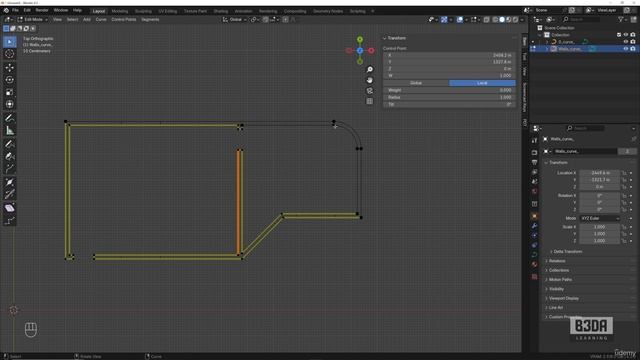The width and height of the screenshot is (640, 360).
Task: Select the Cursor tool in left toolbar
Action: click(x=9, y=54)
